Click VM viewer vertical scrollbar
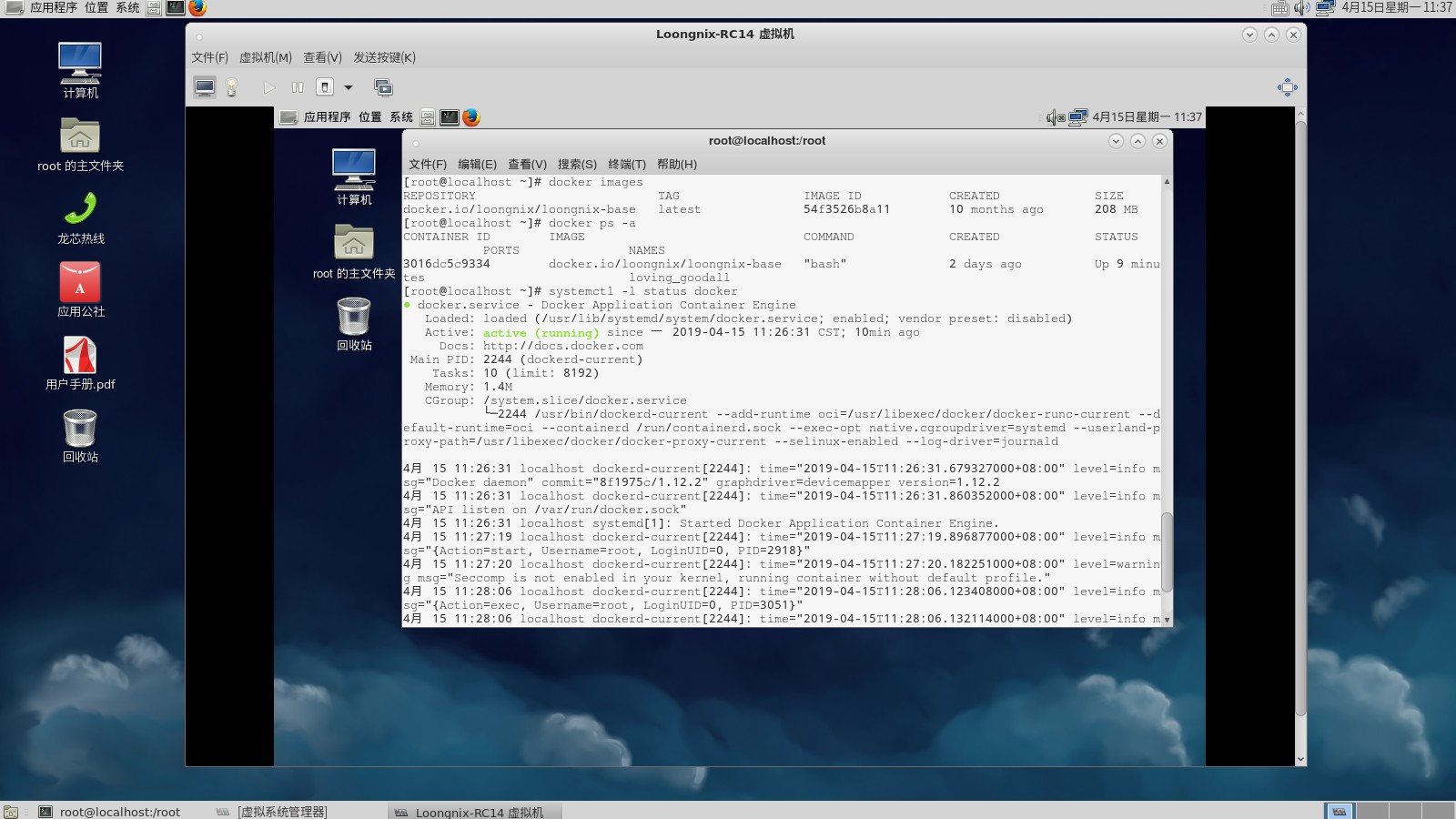1456x819 pixels. [1300, 419]
